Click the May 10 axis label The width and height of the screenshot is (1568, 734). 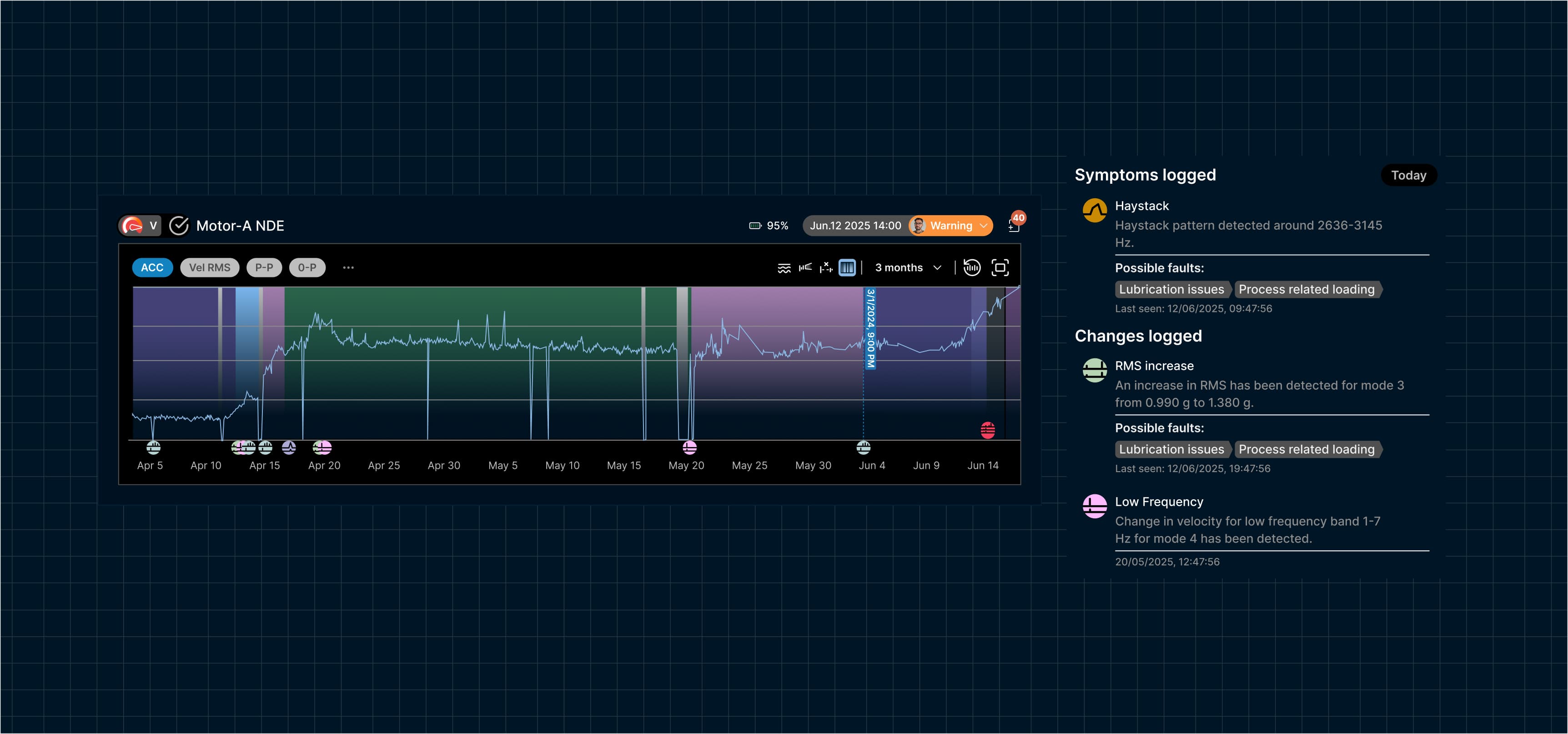(x=562, y=466)
